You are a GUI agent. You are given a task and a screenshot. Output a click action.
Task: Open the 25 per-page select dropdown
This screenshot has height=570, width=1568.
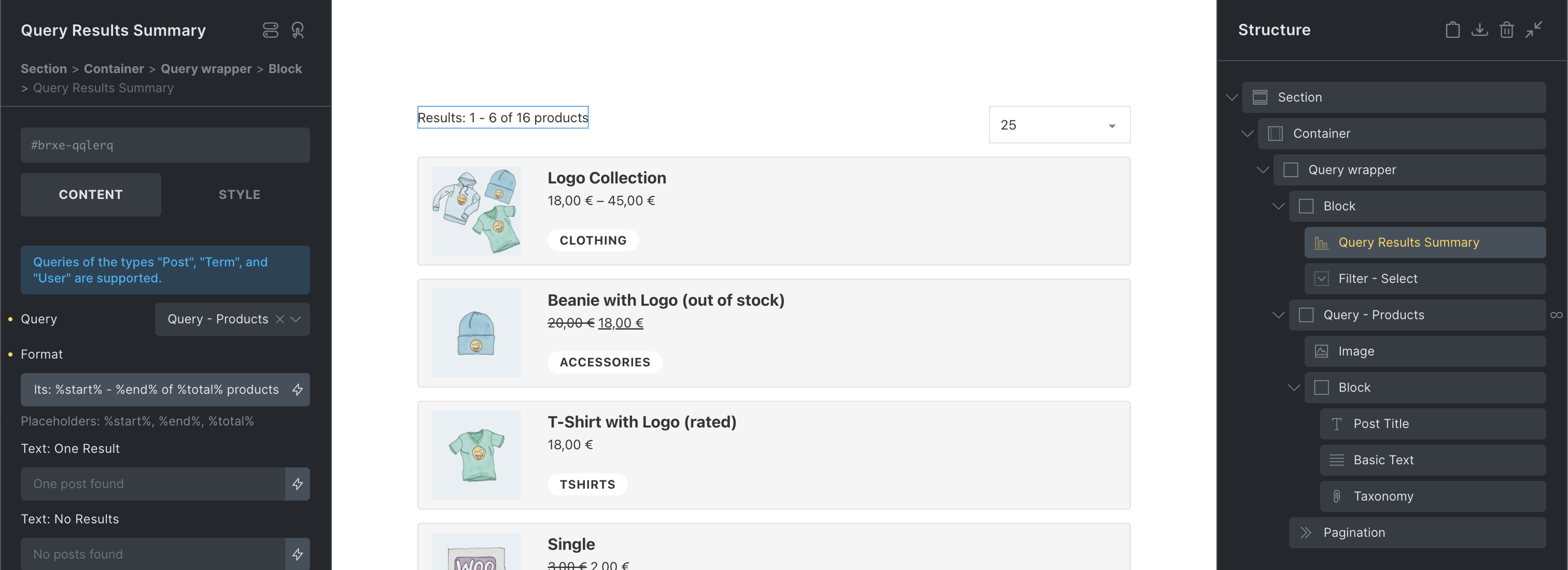[1059, 125]
